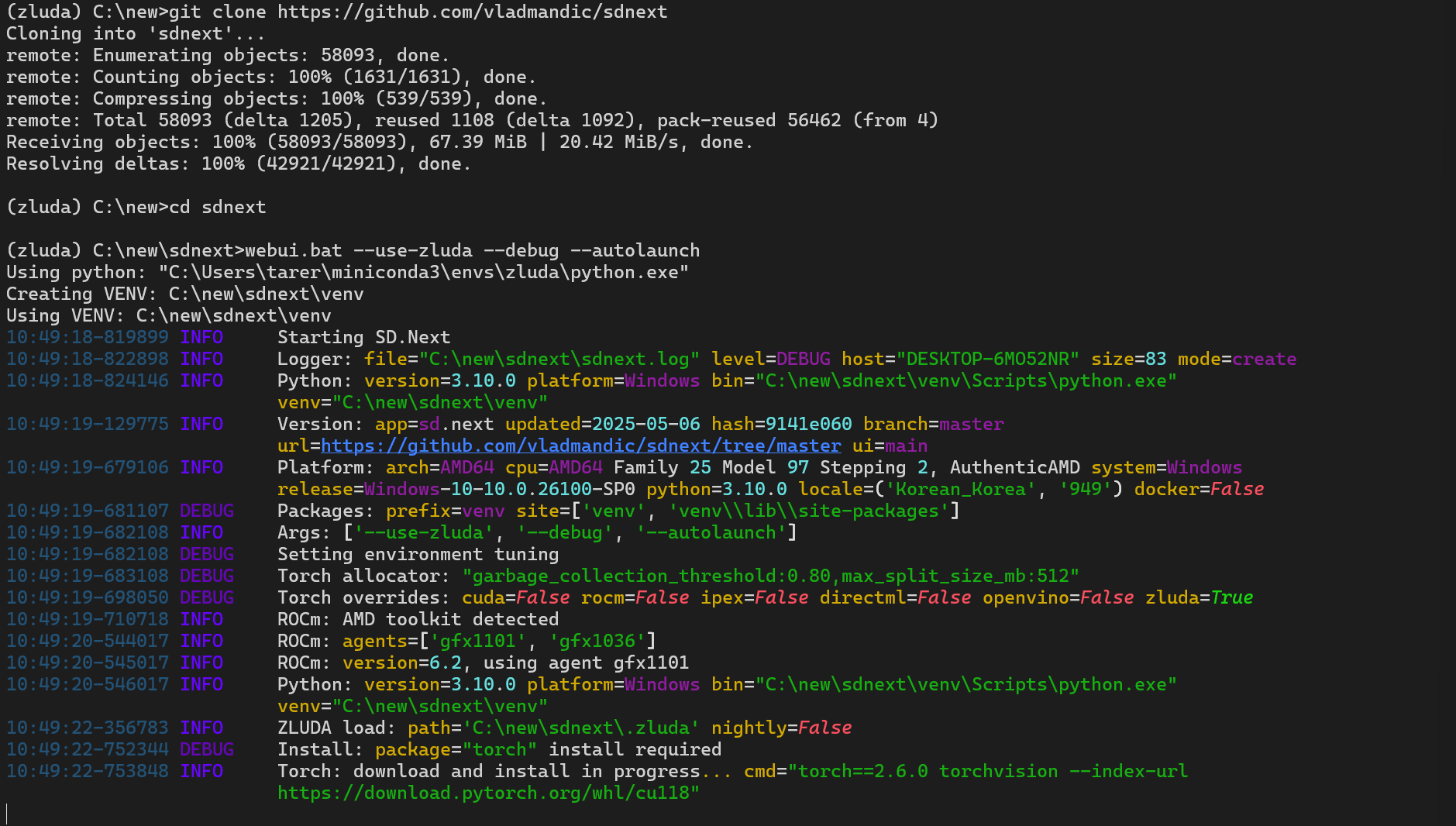Viewport: 1456px width, 826px height.
Task: Open the github.com/vladmandic/sdnext/tree/master link
Action: click(x=581, y=446)
